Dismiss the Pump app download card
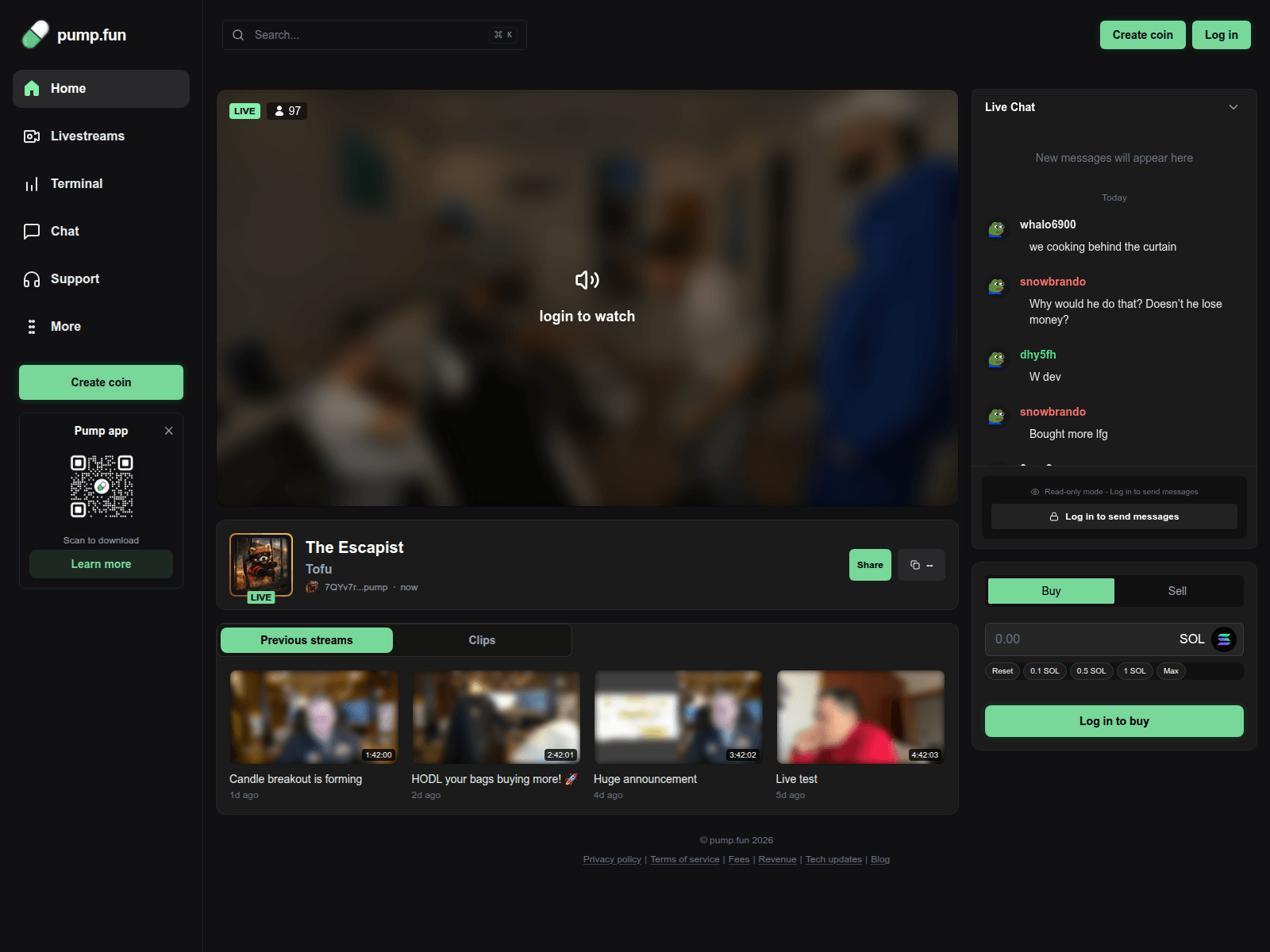 click(168, 431)
